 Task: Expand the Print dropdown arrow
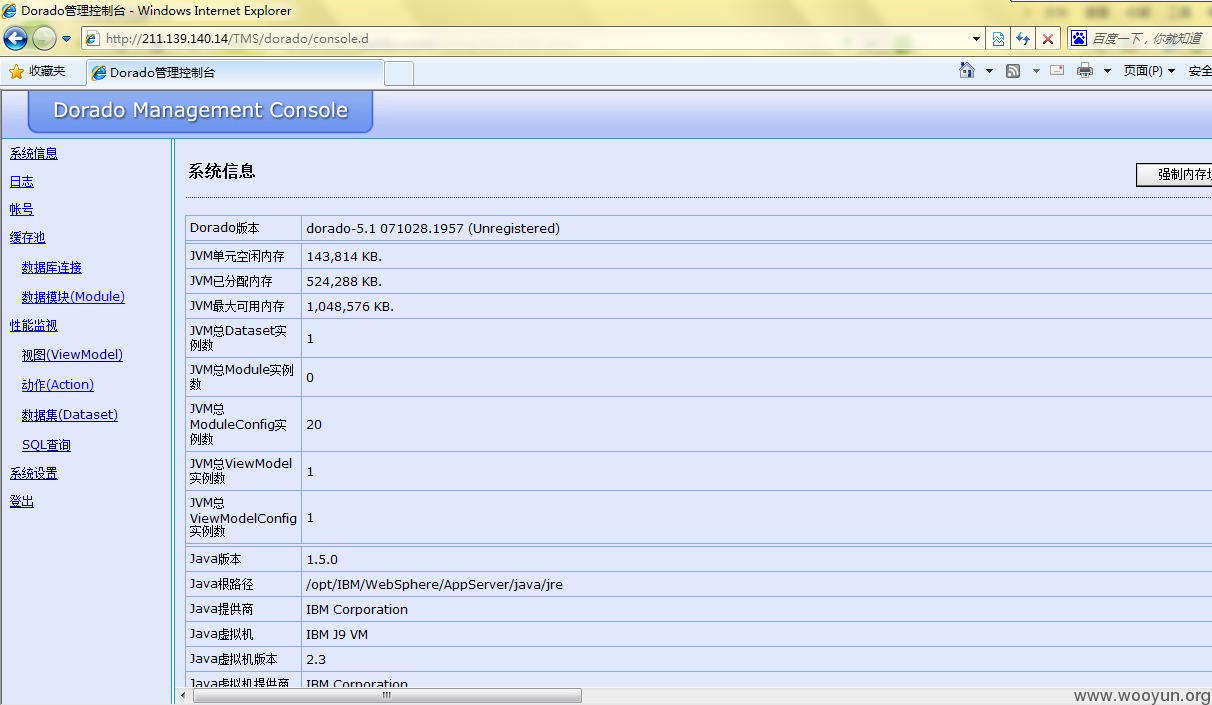point(1107,71)
